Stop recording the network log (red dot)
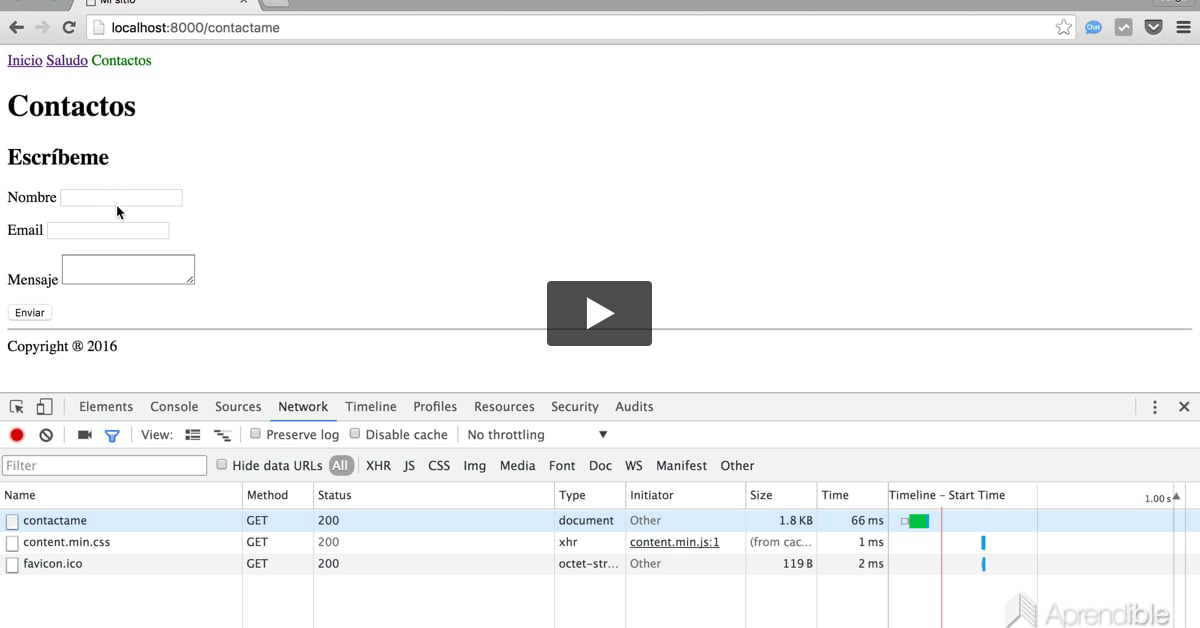 click(17, 435)
